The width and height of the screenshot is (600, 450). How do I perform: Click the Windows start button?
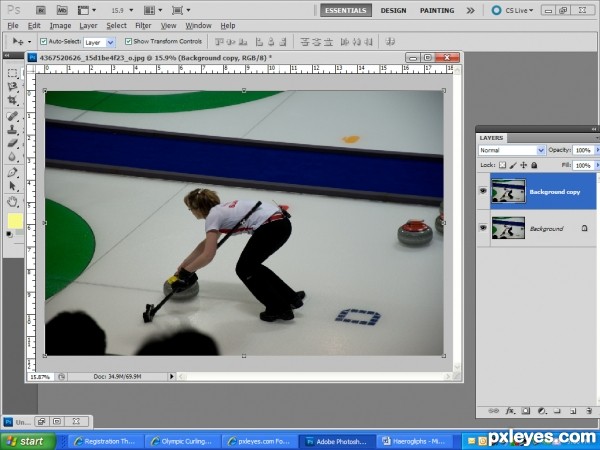(x=28, y=441)
